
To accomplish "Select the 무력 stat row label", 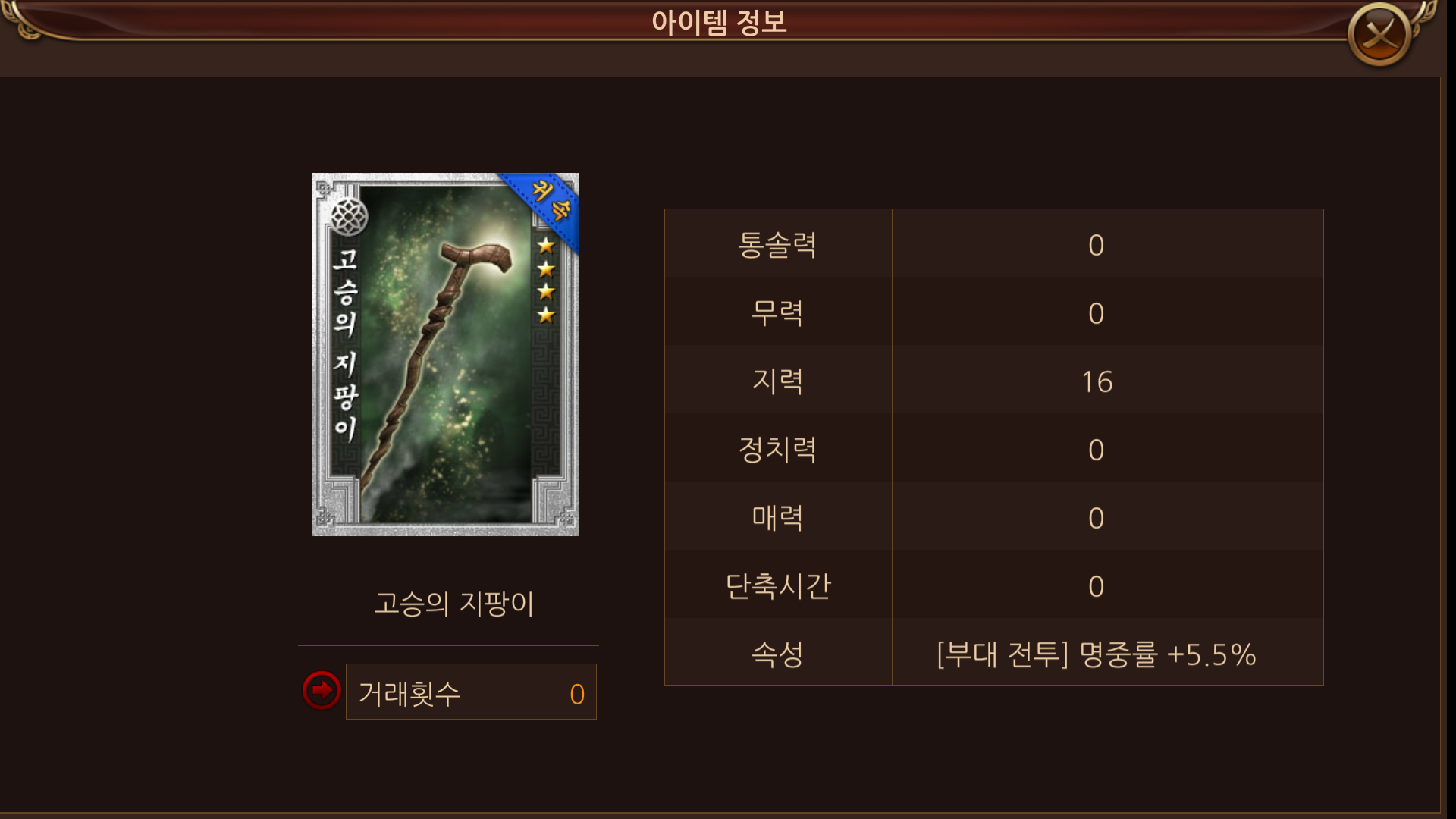I will tap(777, 312).
